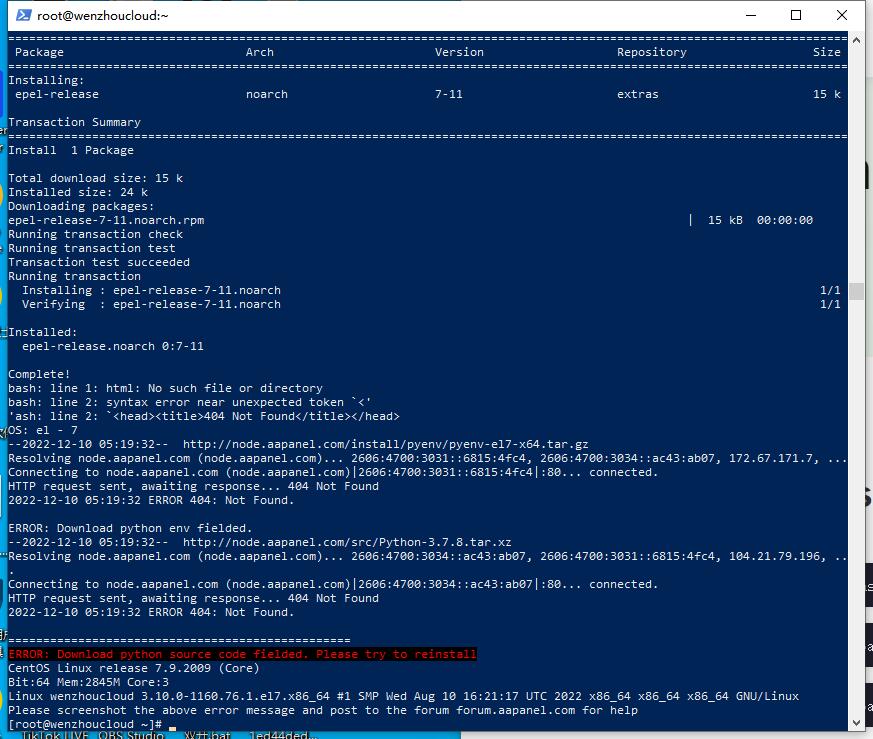The height and width of the screenshot is (739, 873).
Task: Open the PowerShell icon system menu
Action: click(23, 15)
